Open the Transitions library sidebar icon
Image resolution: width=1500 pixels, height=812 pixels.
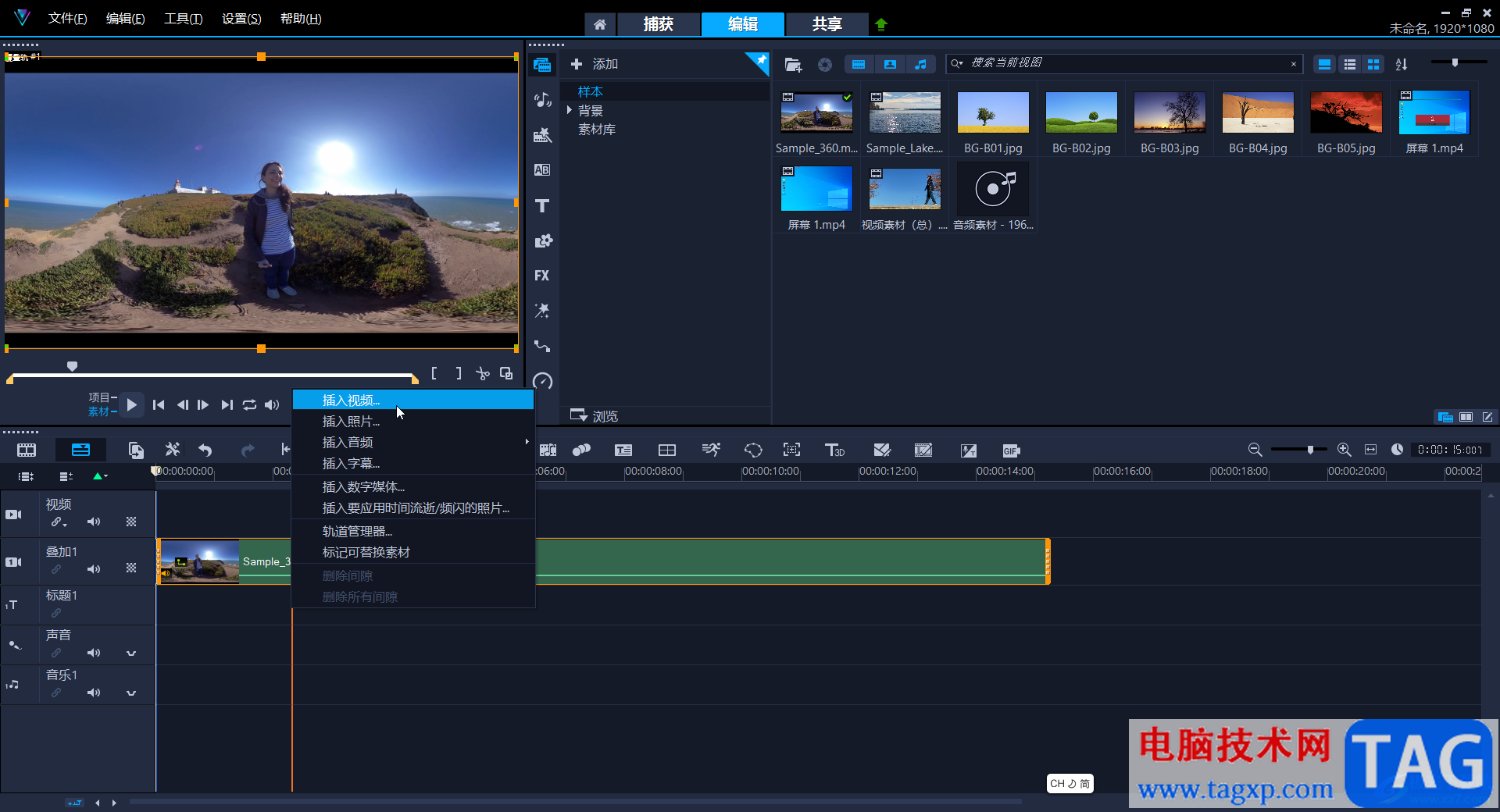tap(542, 135)
